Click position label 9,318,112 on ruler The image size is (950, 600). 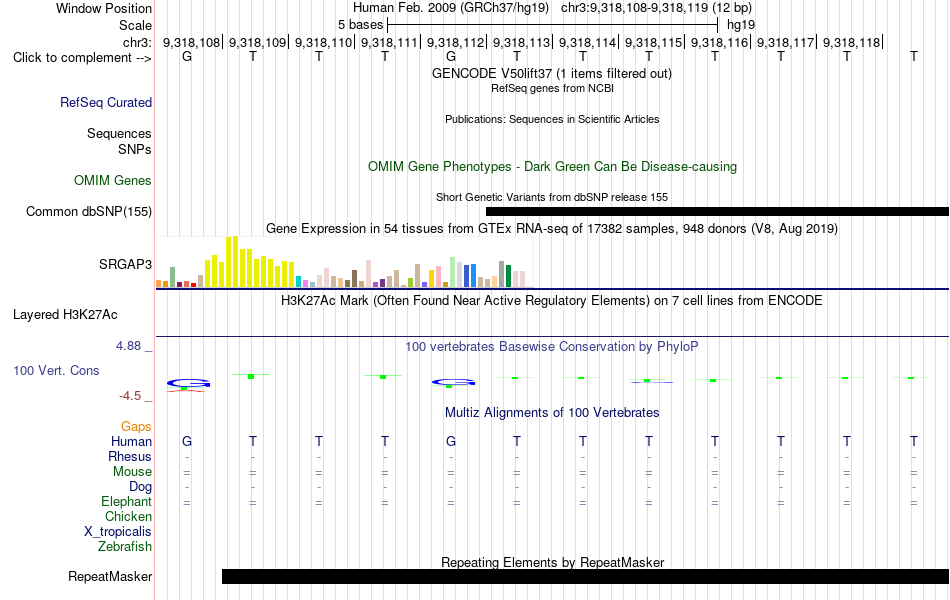(456, 42)
